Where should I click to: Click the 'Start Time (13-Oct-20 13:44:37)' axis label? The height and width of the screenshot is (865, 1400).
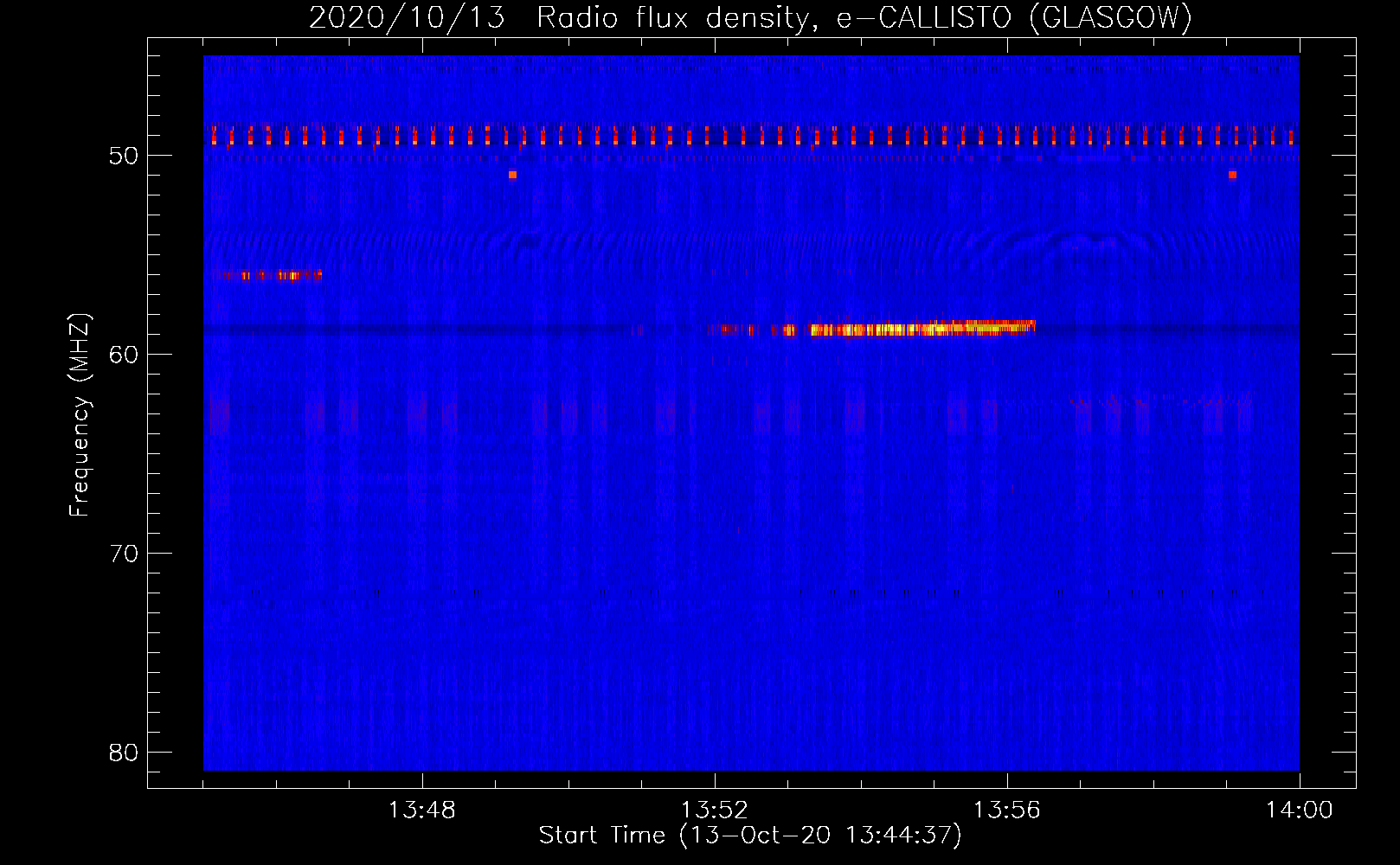(x=750, y=836)
